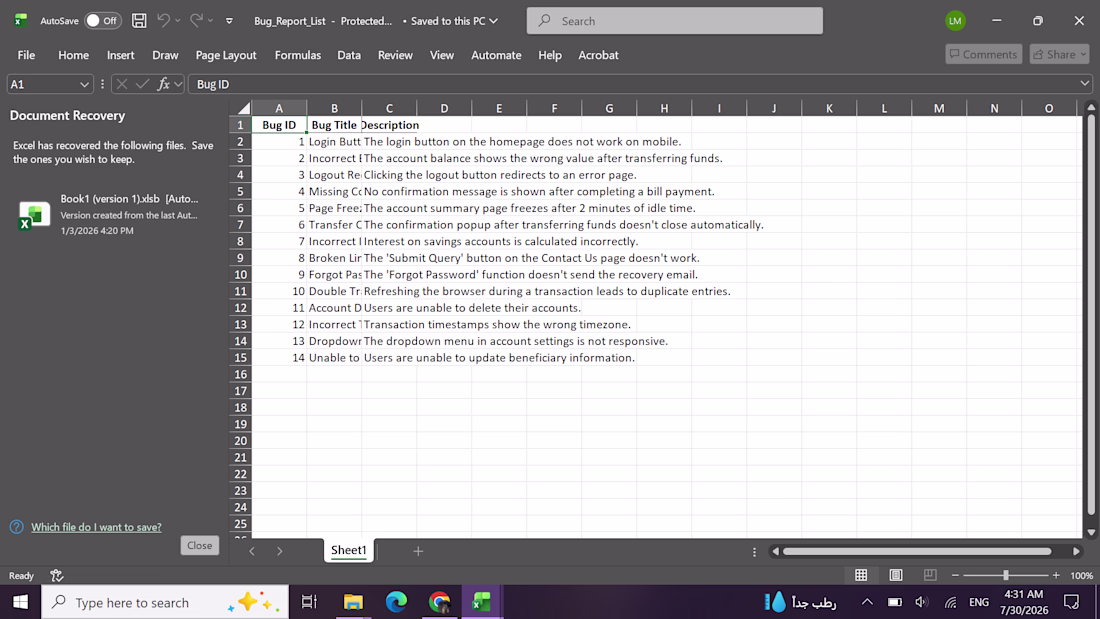This screenshot has width=1100, height=619.
Task: Open the View tab
Action: 441,55
